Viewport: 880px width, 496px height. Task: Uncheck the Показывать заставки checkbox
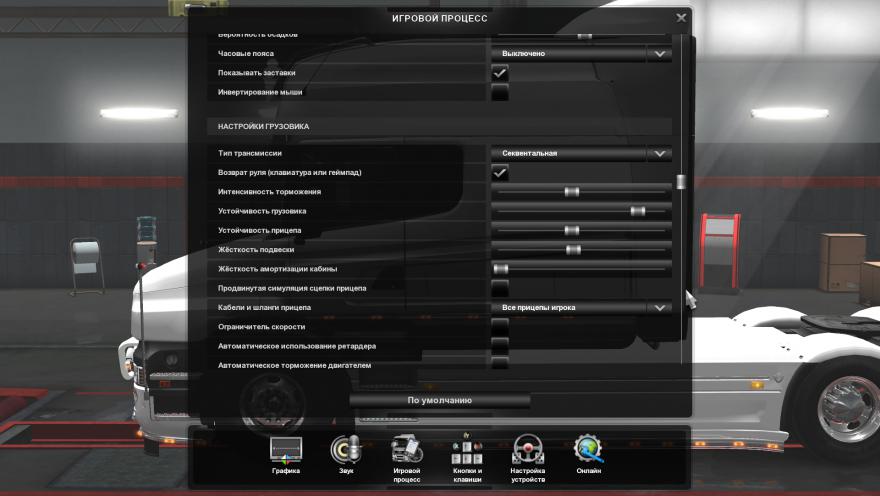pos(499,73)
